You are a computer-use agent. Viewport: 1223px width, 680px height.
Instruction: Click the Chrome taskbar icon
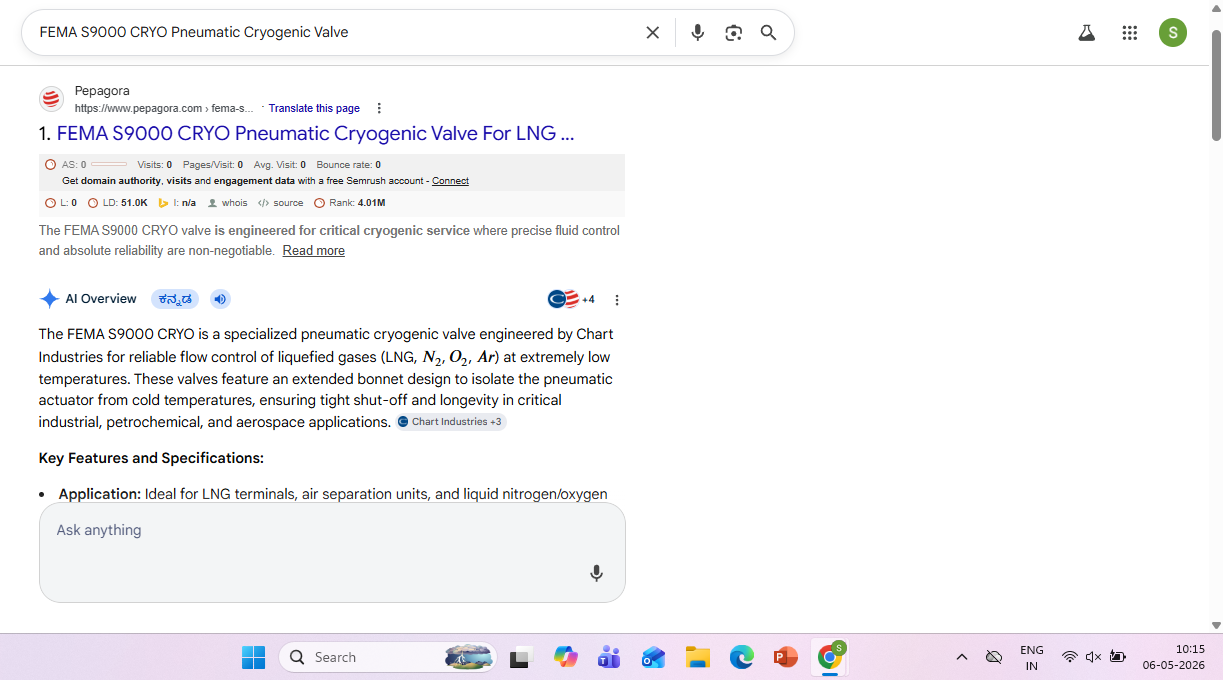coord(829,656)
